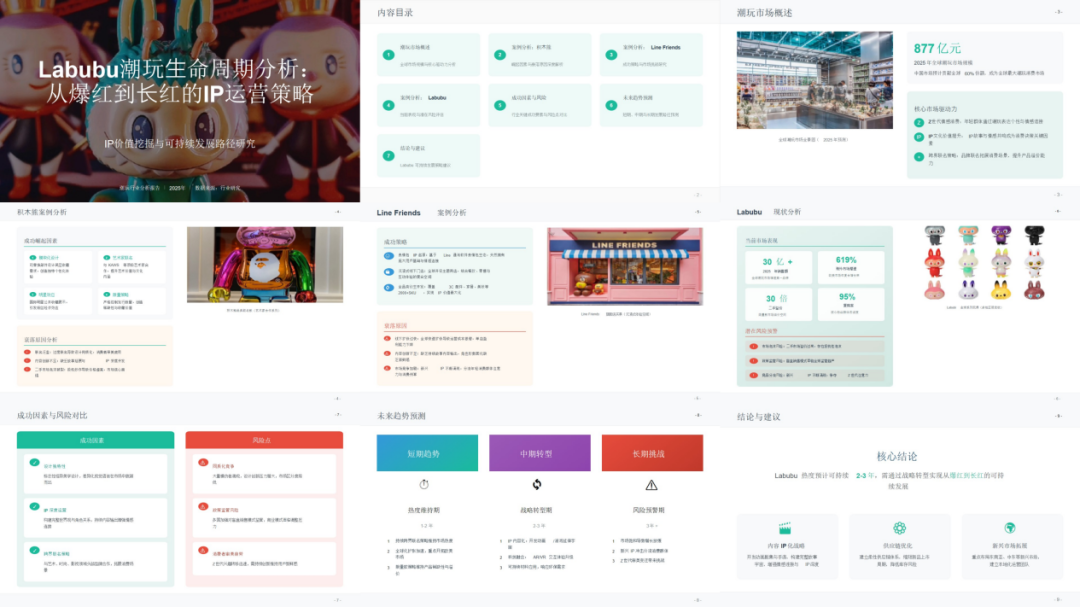The image size is (1080, 607).
Task: Click number 7 circle beside 结论与建议
Action: click(x=388, y=156)
